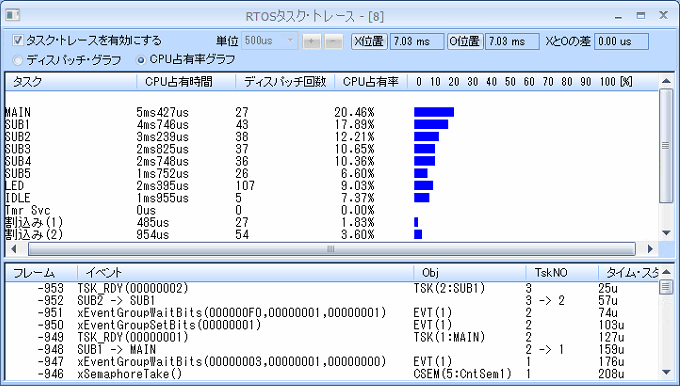Select frame -948 SUB1 -> MAIN event
Screen dimensions: 680x386
tap(332, 349)
